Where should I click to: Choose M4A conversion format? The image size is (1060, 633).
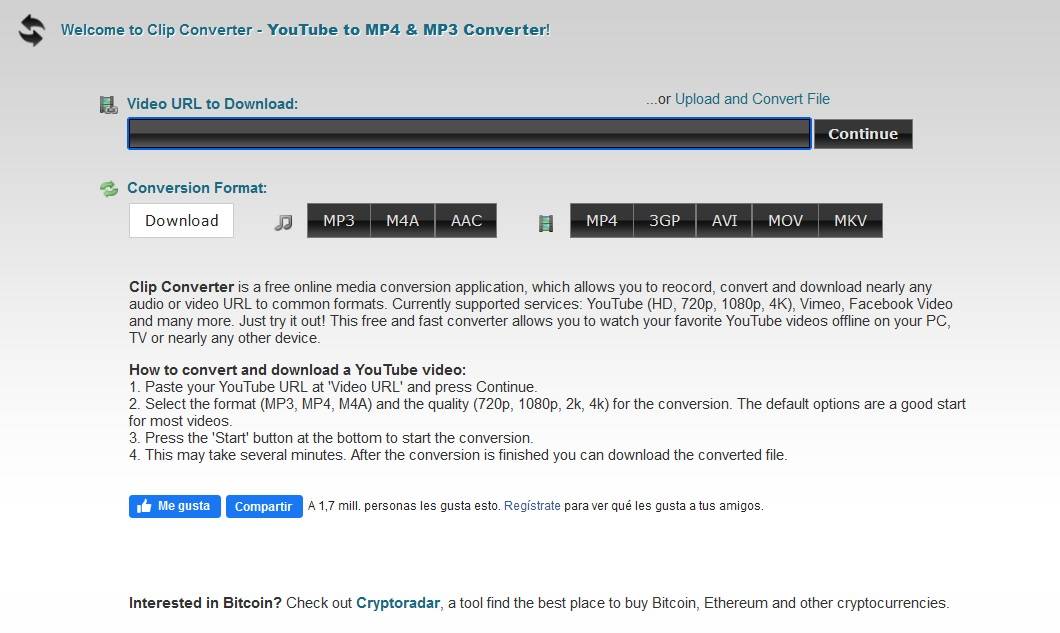click(x=402, y=220)
